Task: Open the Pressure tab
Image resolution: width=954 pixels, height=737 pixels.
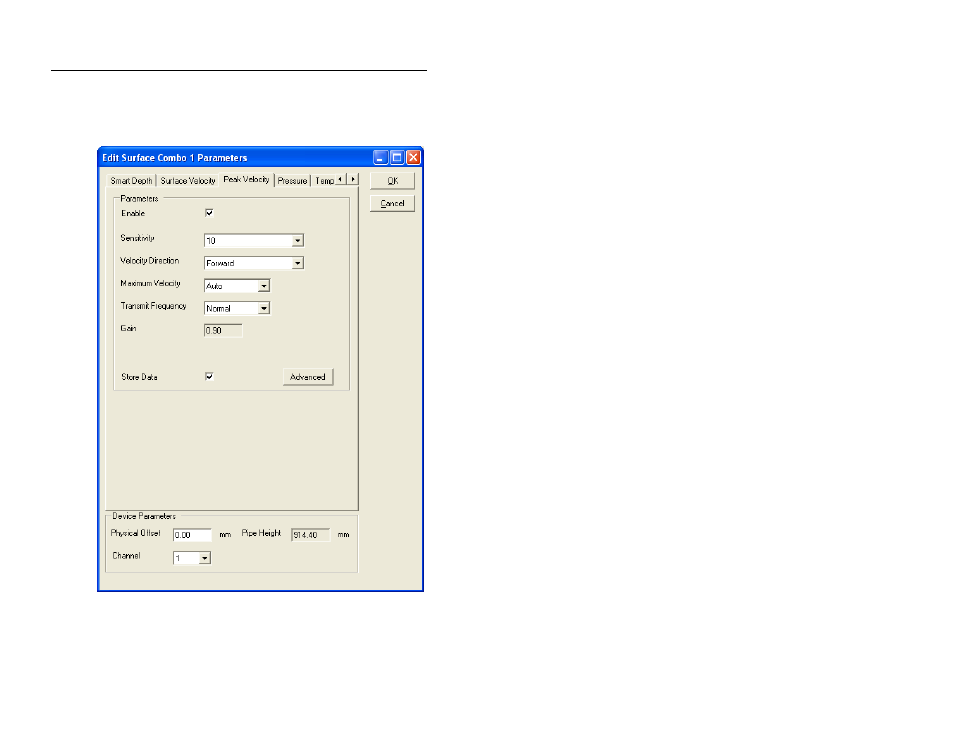Action: 292,181
